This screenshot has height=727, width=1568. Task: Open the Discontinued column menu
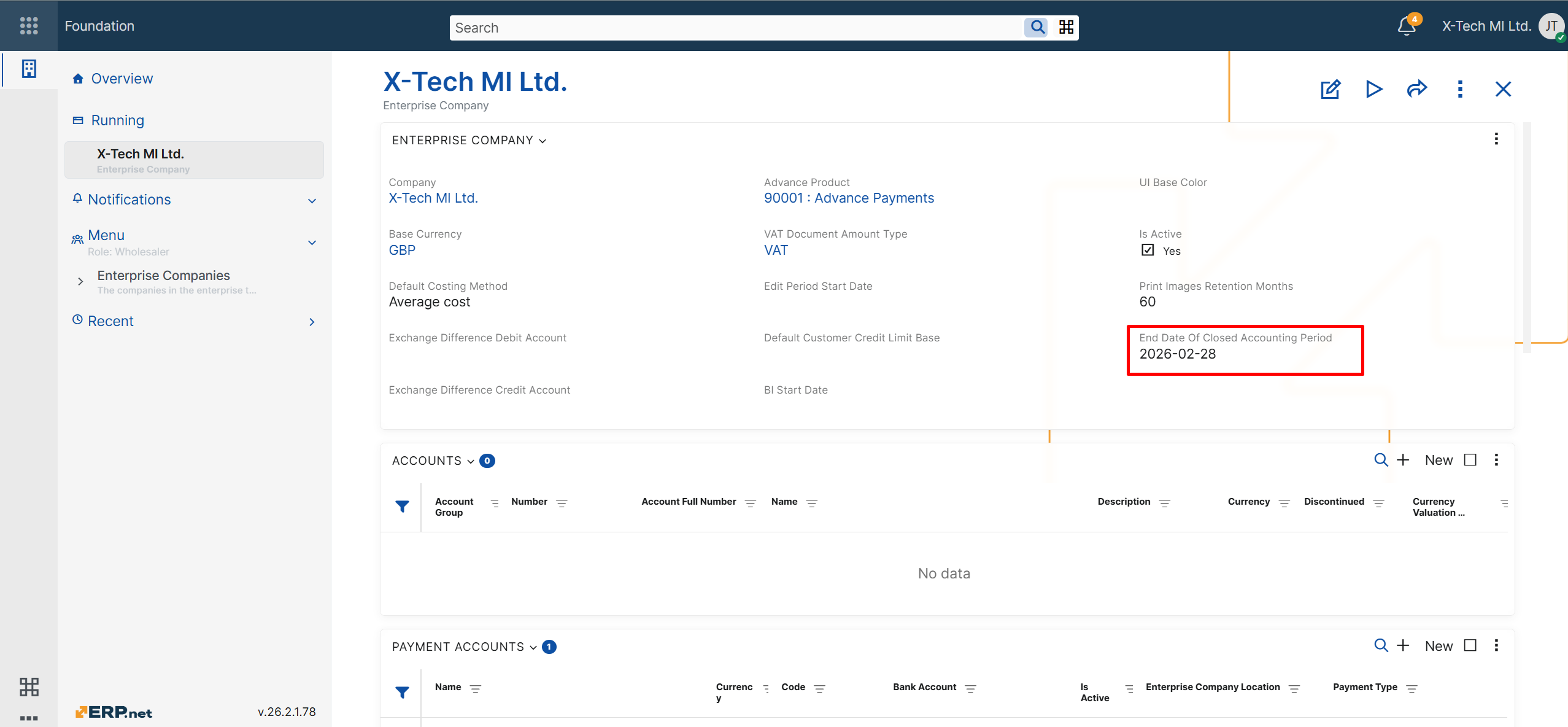pos(1378,503)
